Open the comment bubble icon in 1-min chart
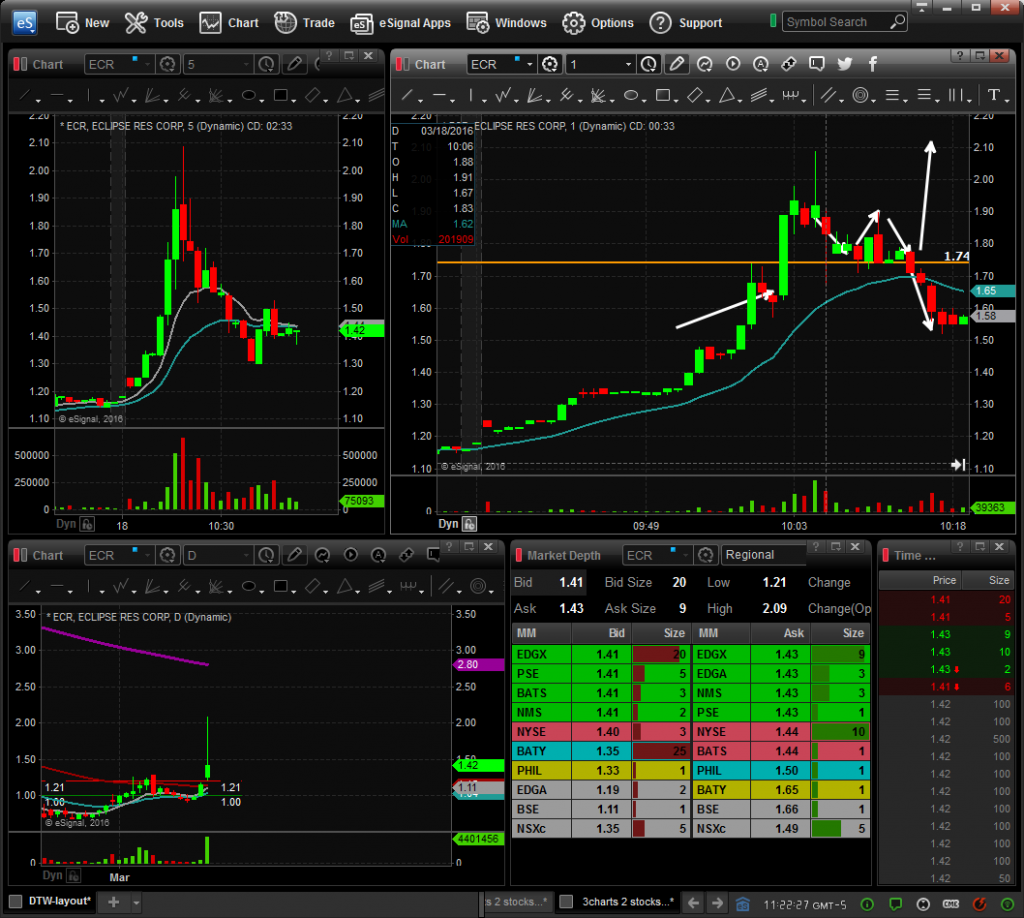 816,63
